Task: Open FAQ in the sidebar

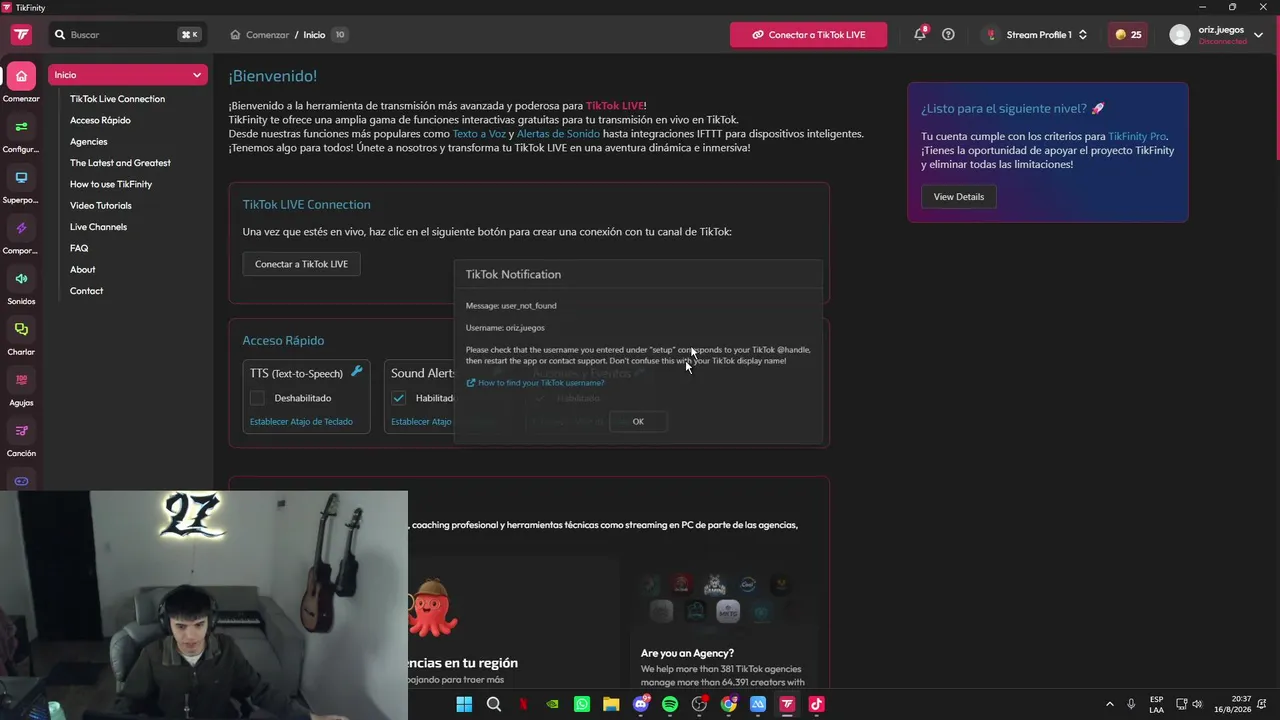Action: [79, 248]
